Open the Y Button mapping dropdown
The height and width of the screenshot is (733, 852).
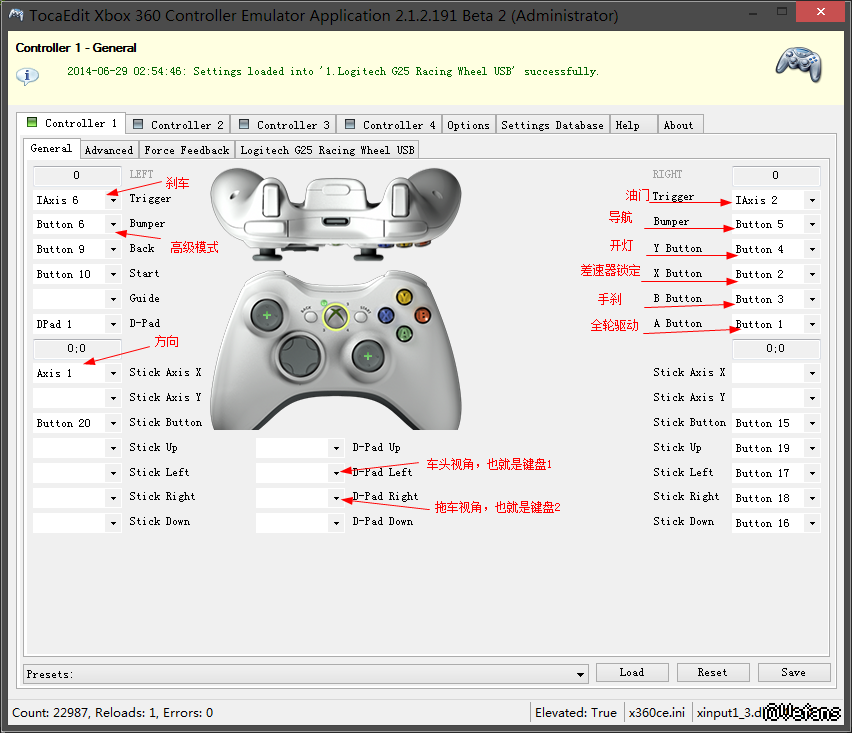(x=812, y=249)
